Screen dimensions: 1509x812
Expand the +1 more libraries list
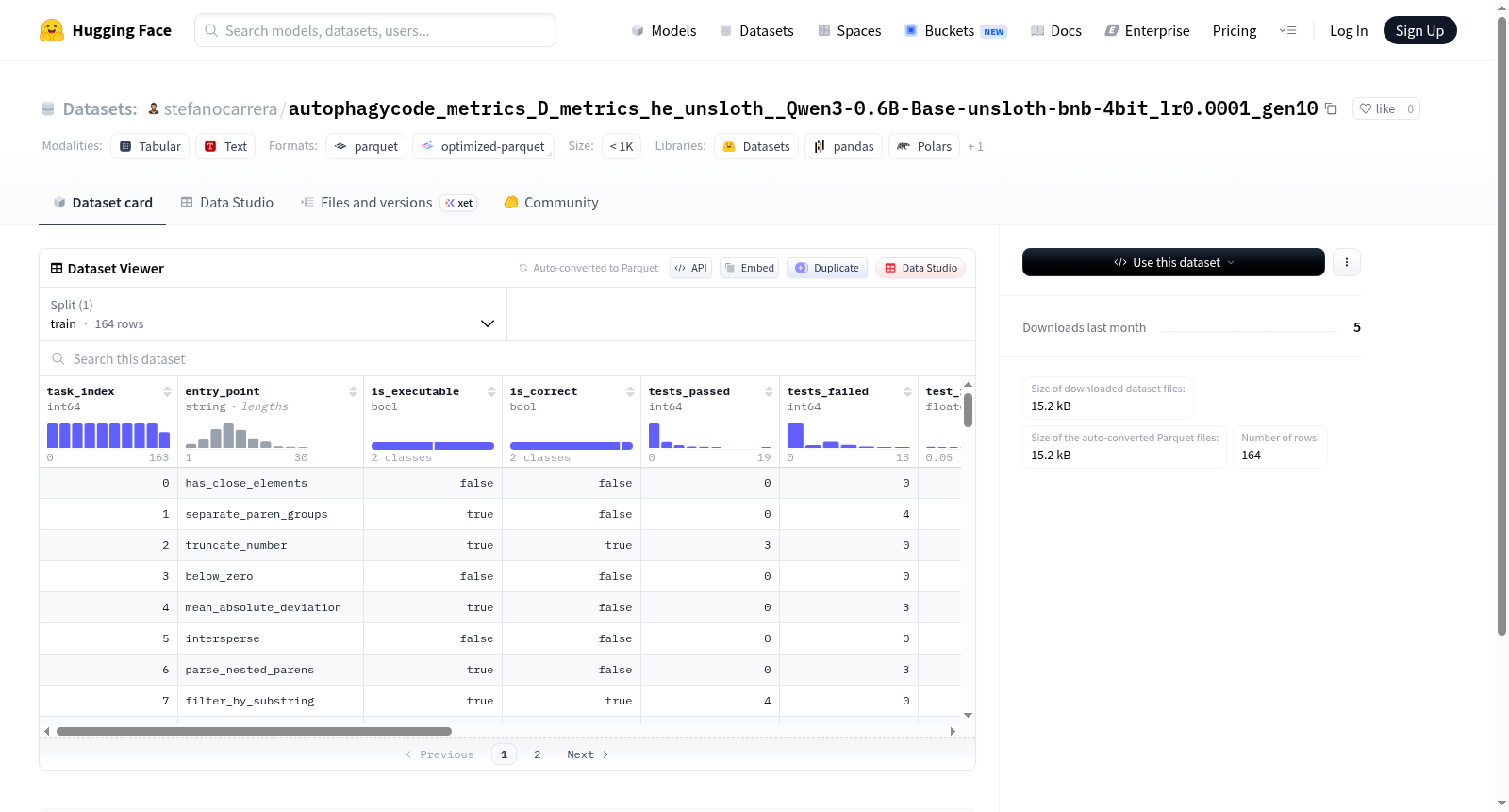(975, 147)
